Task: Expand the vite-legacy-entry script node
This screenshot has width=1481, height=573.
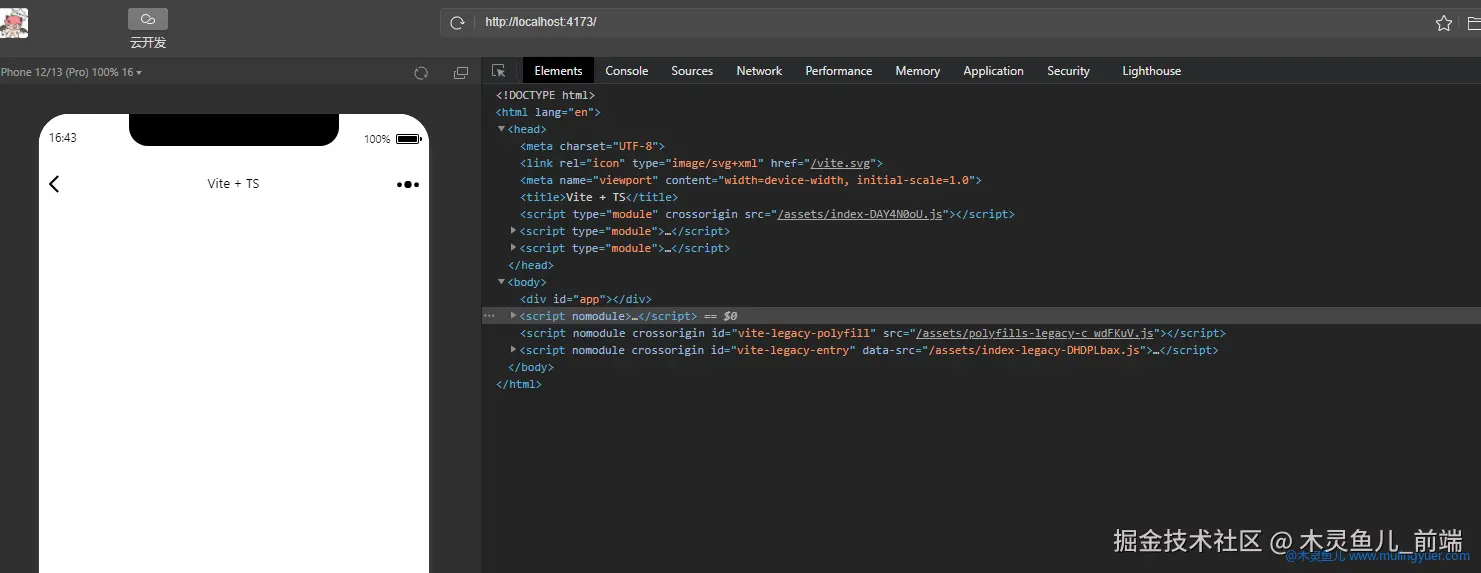Action: click(x=514, y=350)
